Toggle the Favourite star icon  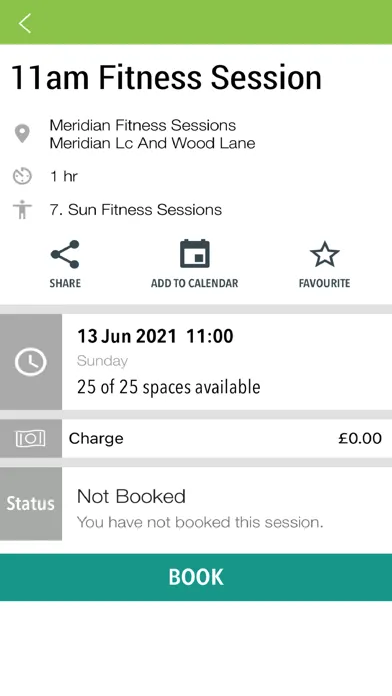(325, 254)
